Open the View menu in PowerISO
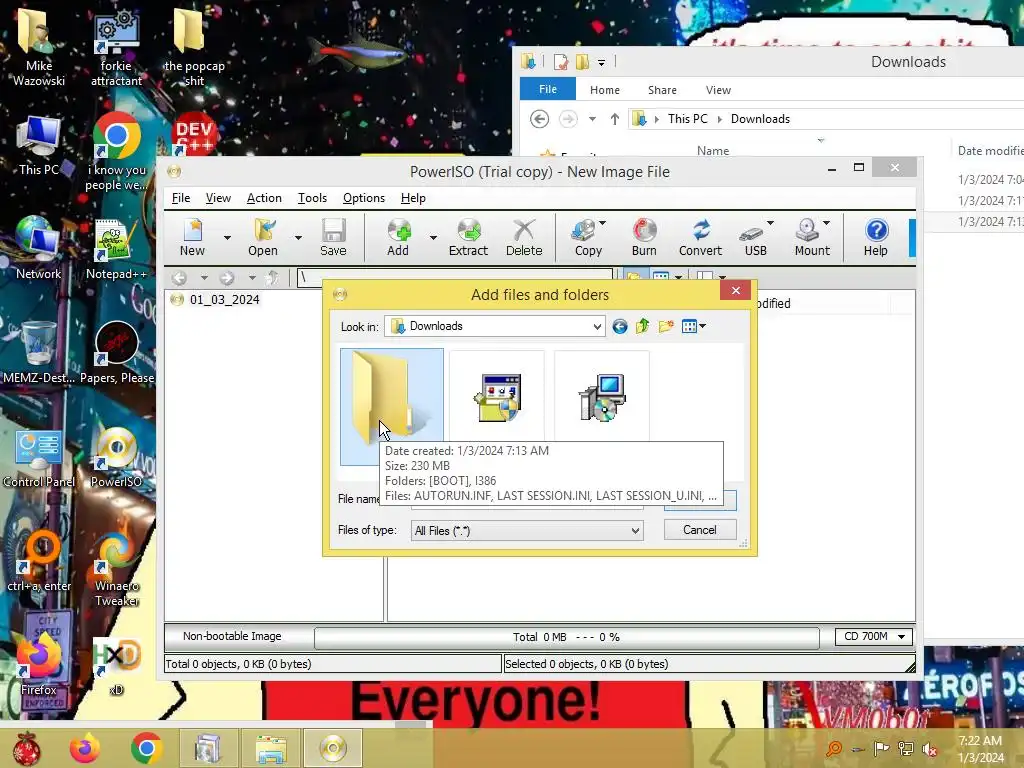Image resolution: width=1024 pixels, height=768 pixels. pos(218,198)
